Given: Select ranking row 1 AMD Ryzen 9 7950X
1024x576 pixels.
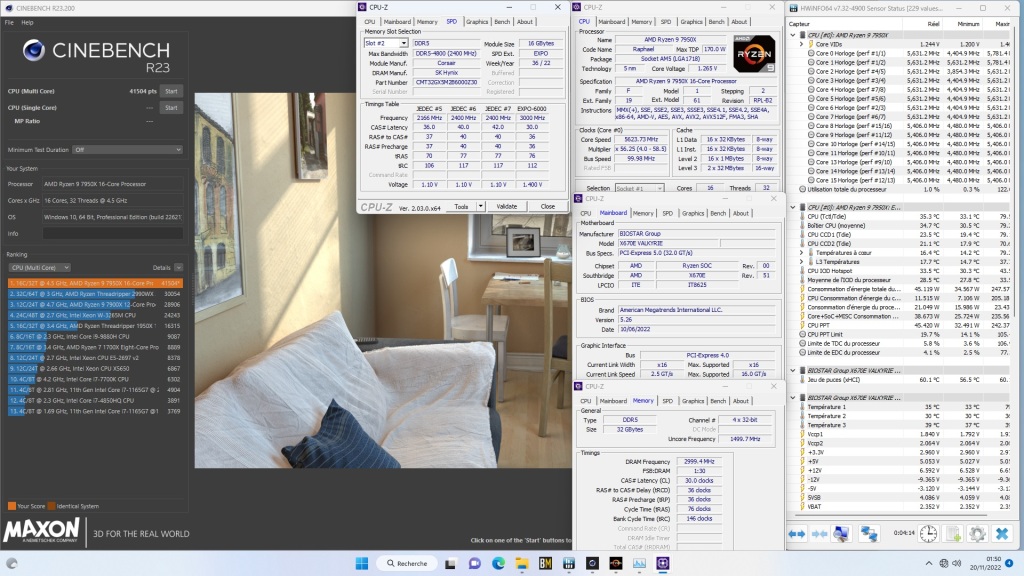Looking at the screenshot, I should pyautogui.click(x=95, y=283).
